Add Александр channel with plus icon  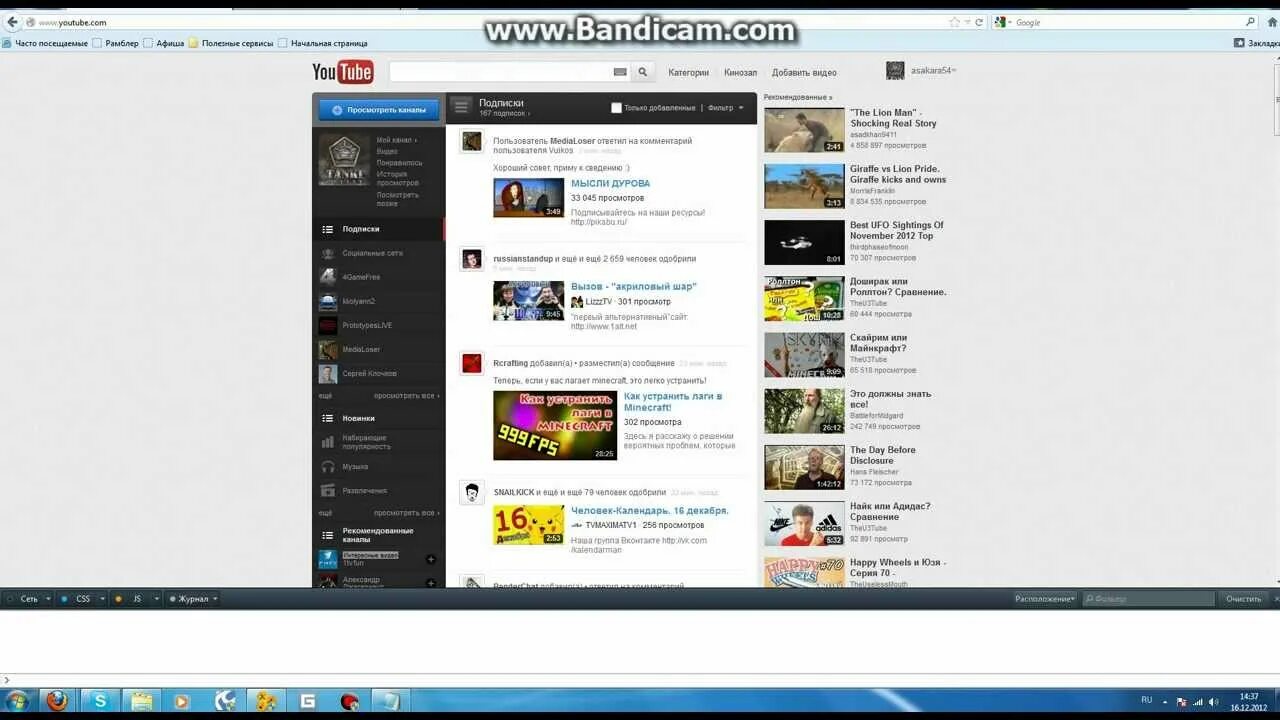pyautogui.click(x=431, y=583)
